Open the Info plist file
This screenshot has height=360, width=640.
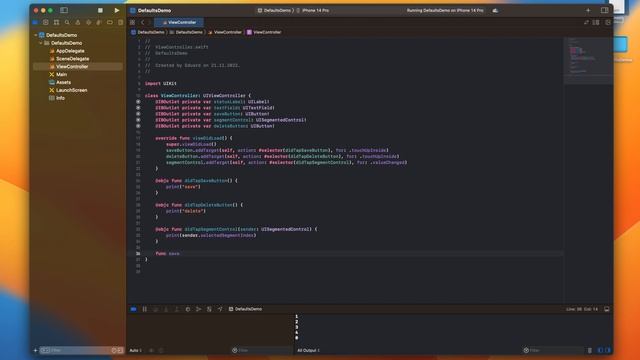[60, 98]
